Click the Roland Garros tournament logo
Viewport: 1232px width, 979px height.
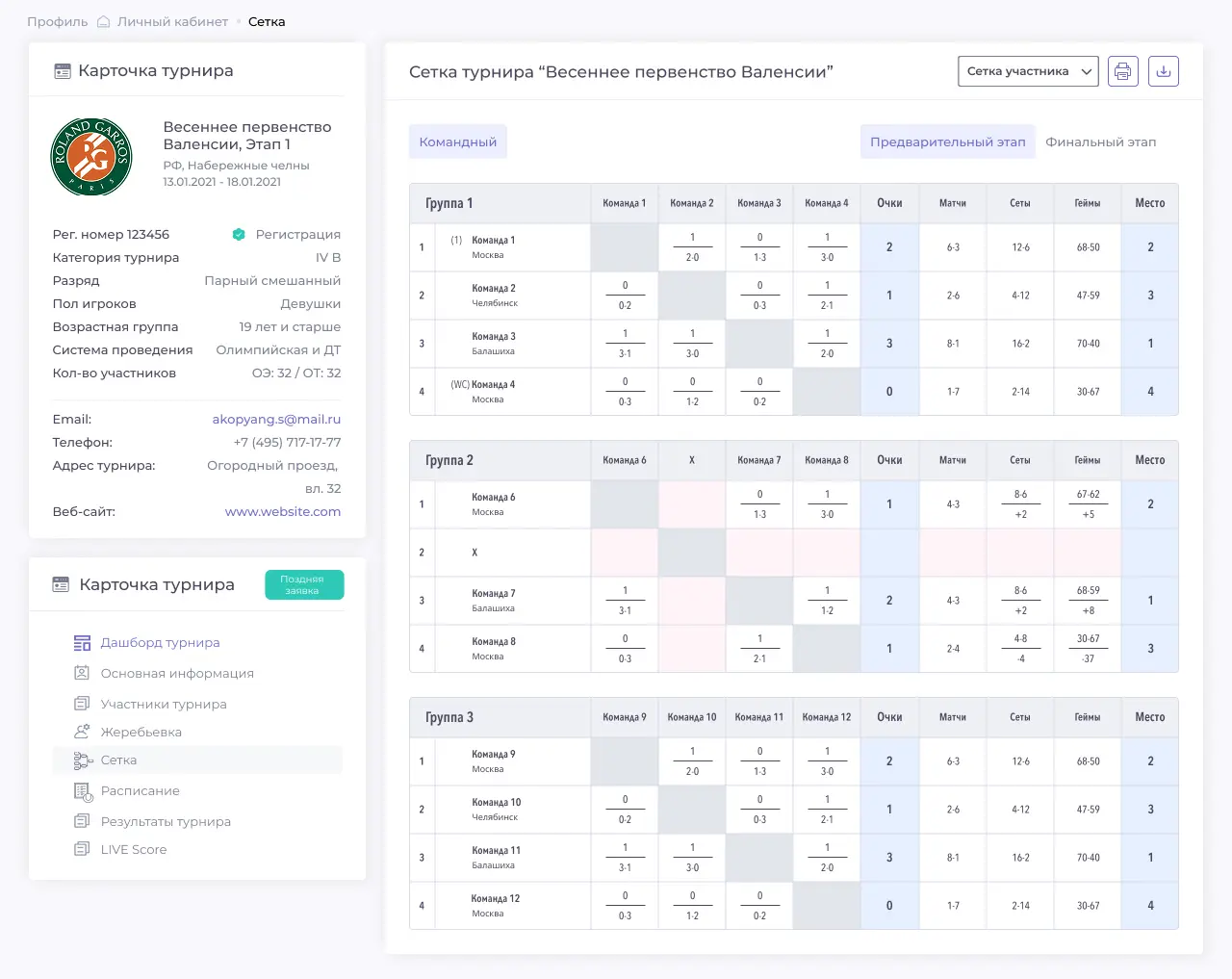(91, 156)
